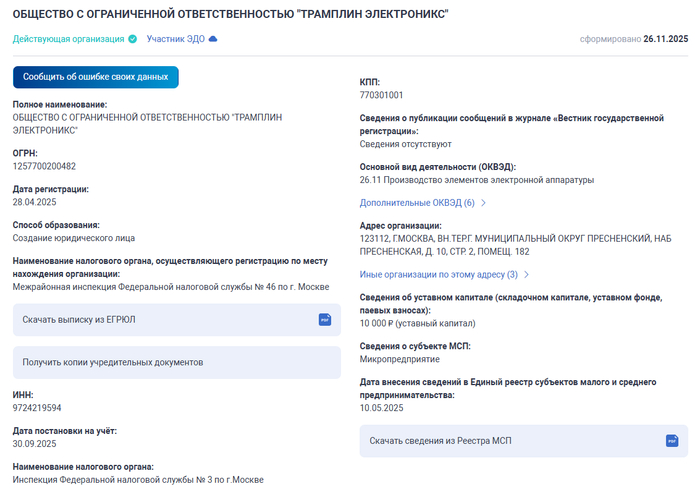Expand the chevron after Дополнительные ОКВЭД (6)
Viewport: 700px width, 497px height.
coord(484,203)
